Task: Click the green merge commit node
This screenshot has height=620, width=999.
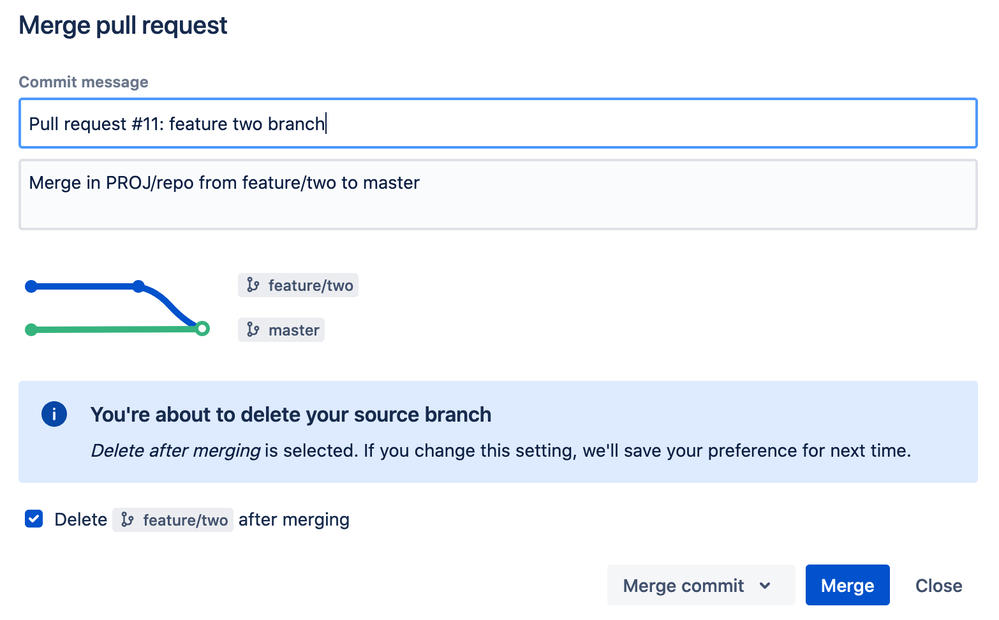Action: point(202,328)
